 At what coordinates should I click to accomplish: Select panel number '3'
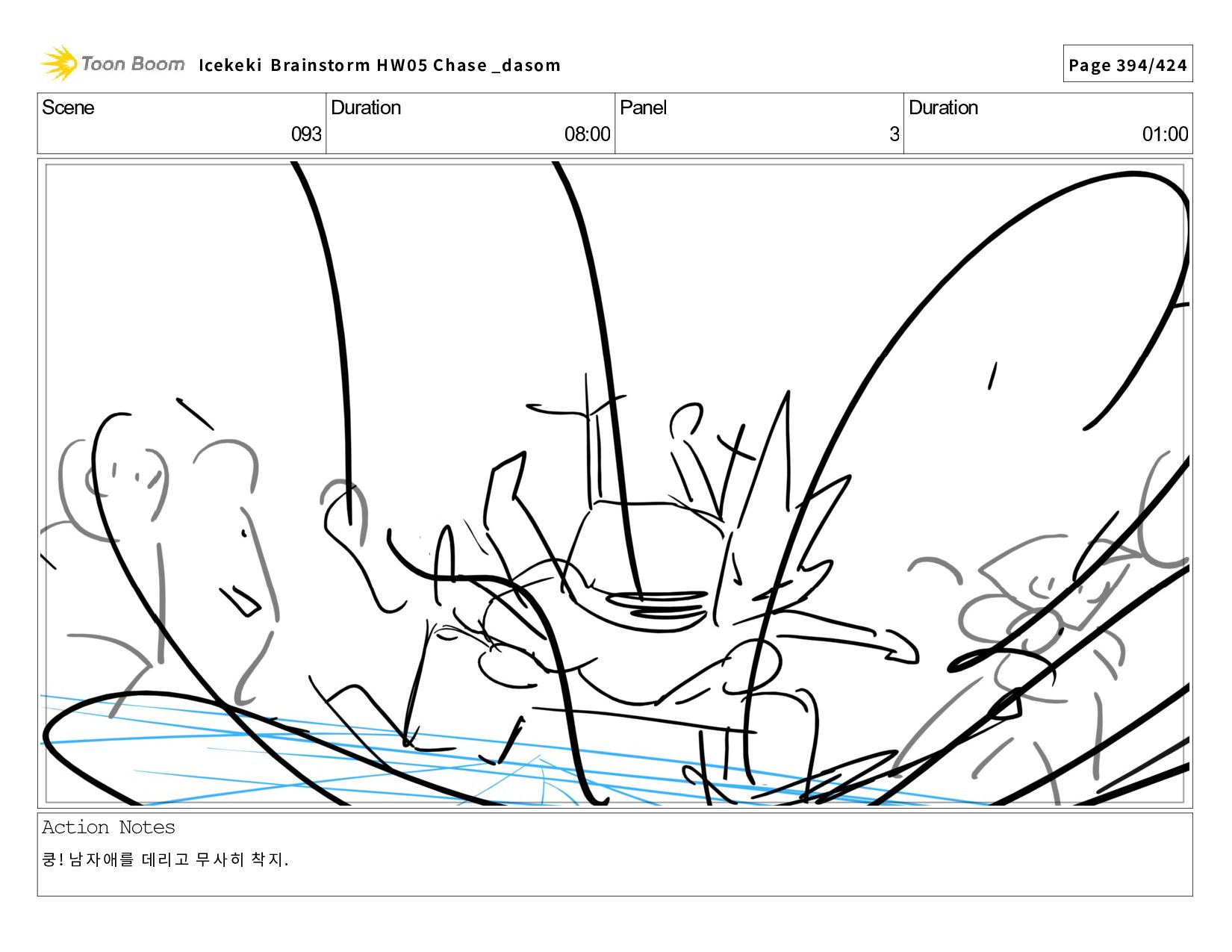894,134
